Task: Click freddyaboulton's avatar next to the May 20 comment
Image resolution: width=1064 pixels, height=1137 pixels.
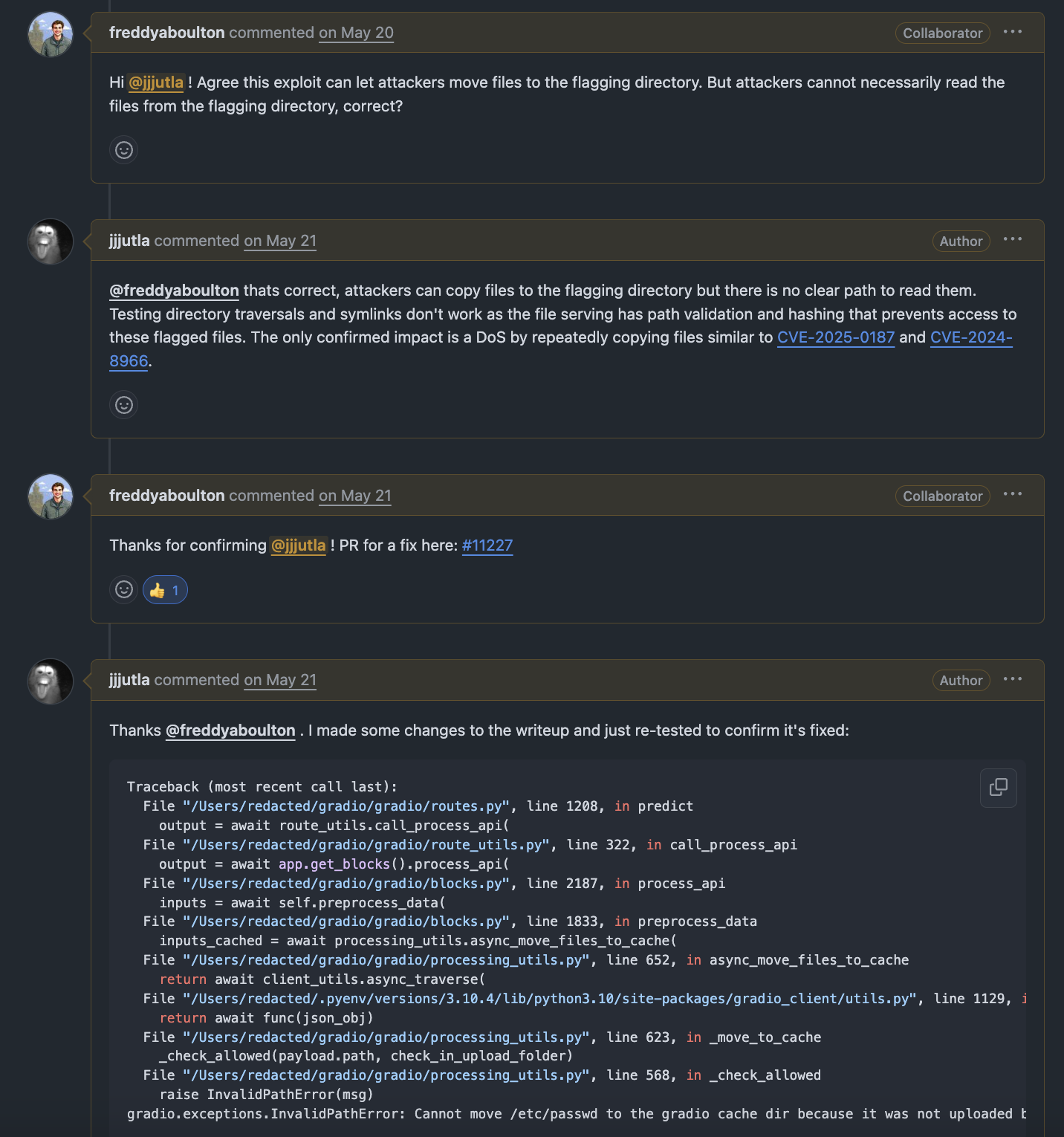Action: (50, 33)
